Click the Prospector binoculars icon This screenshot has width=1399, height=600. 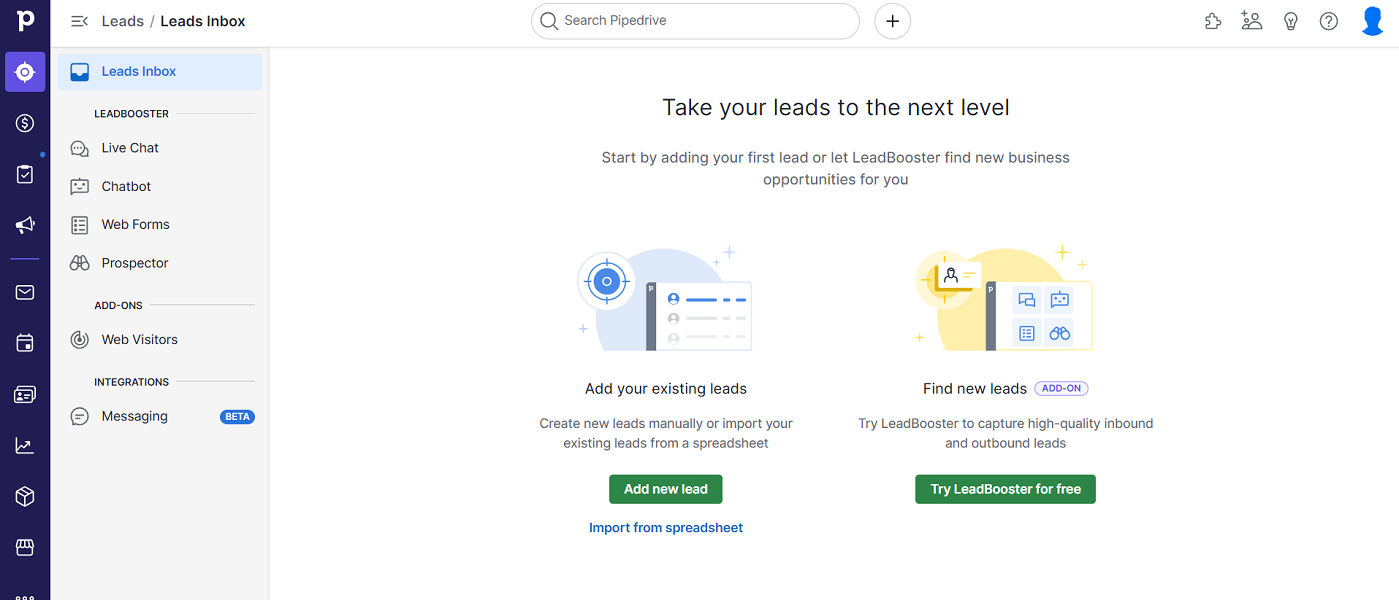pyautogui.click(x=80, y=263)
